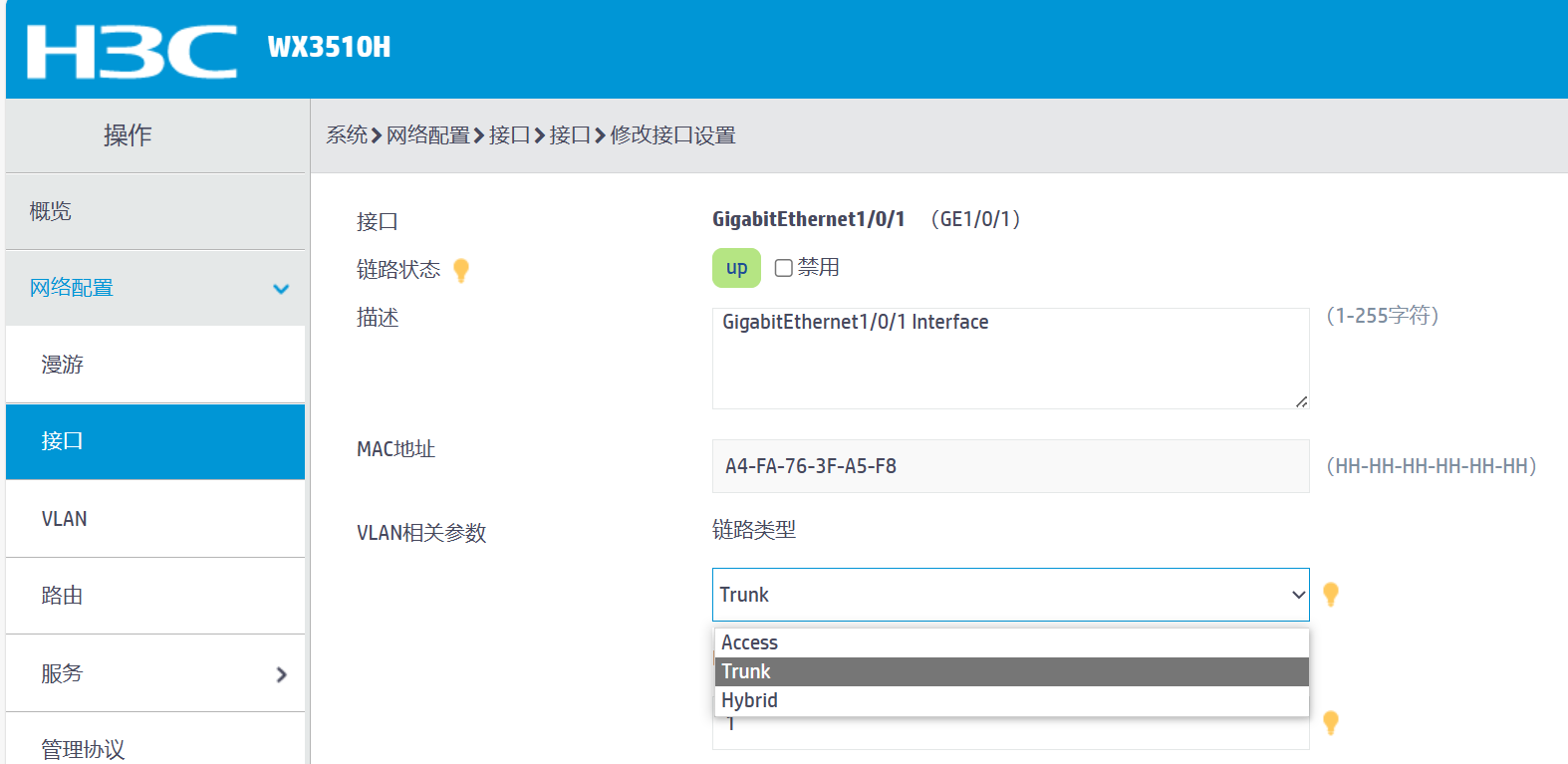The image size is (1568, 764).
Task: Click the H3C logo
Action: tap(131, 51)
